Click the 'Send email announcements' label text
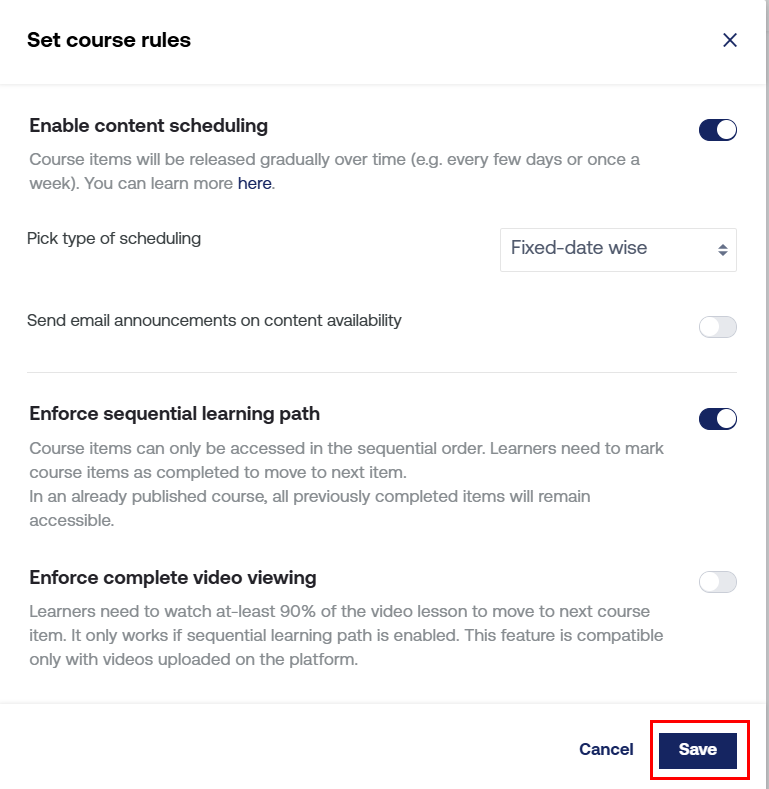 [214, 320]
